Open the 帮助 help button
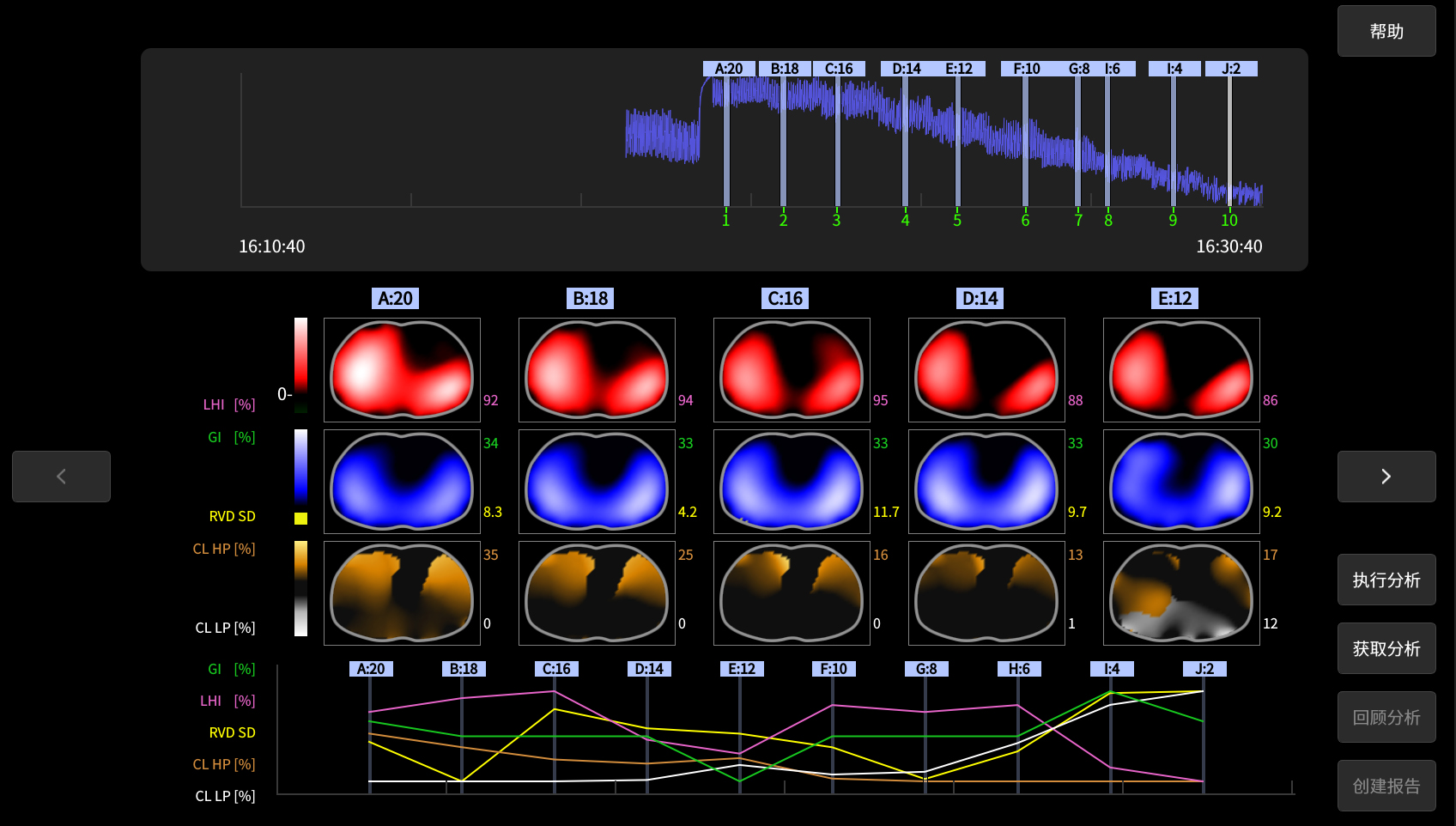Image resolution: width=1456 pixels, height=826 pixels. coord(1386,32)
